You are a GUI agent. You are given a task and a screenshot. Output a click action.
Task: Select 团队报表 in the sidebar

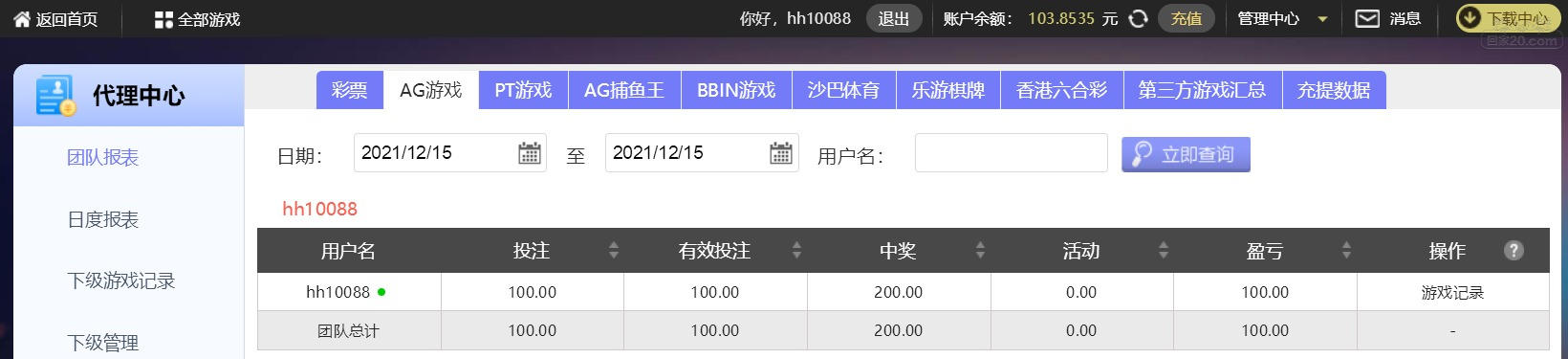pyautogui.click(x=102, y=158)
